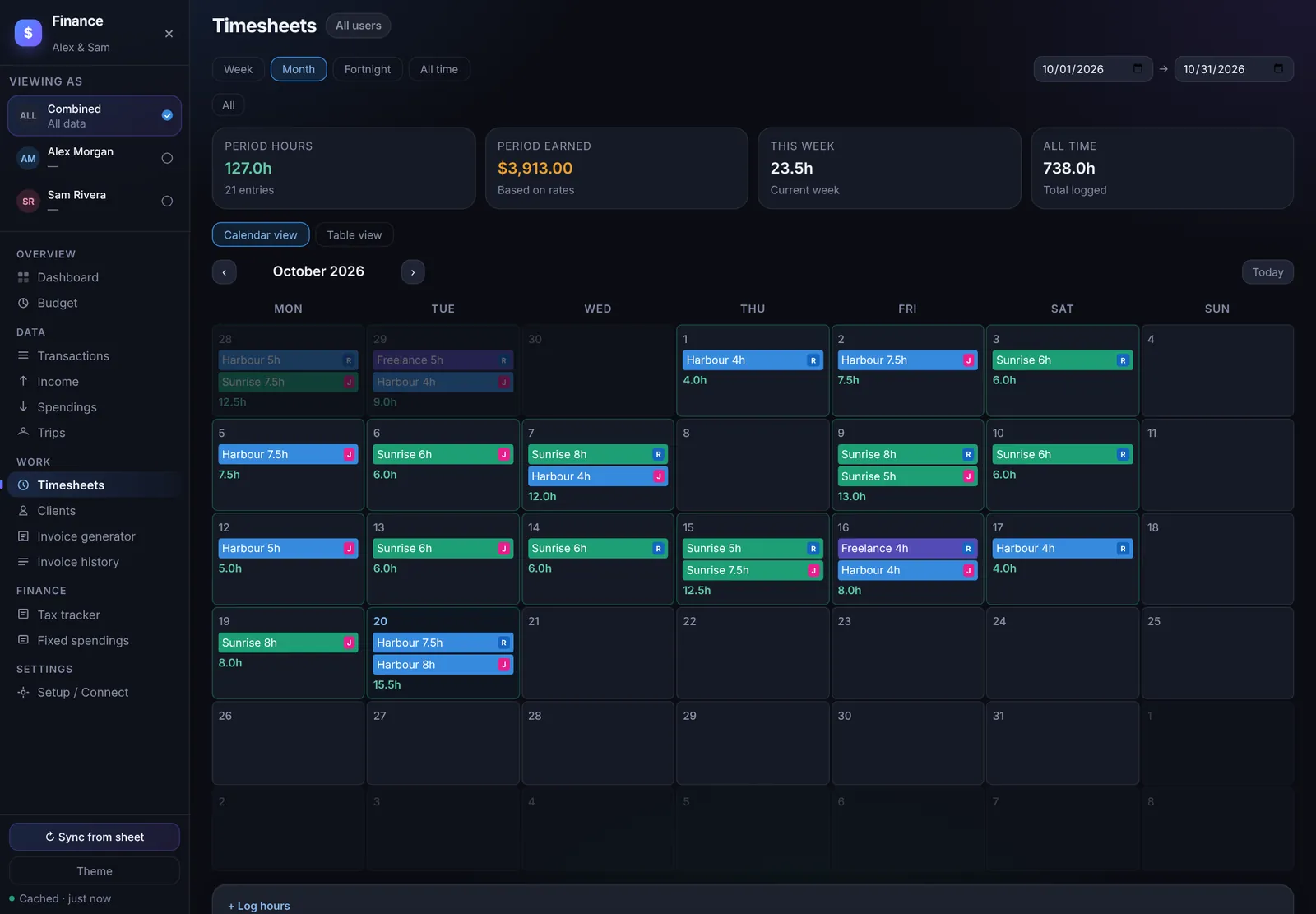Open the Harbour 8h entry on October 20
1316x914 pixels.
(443, 665)
